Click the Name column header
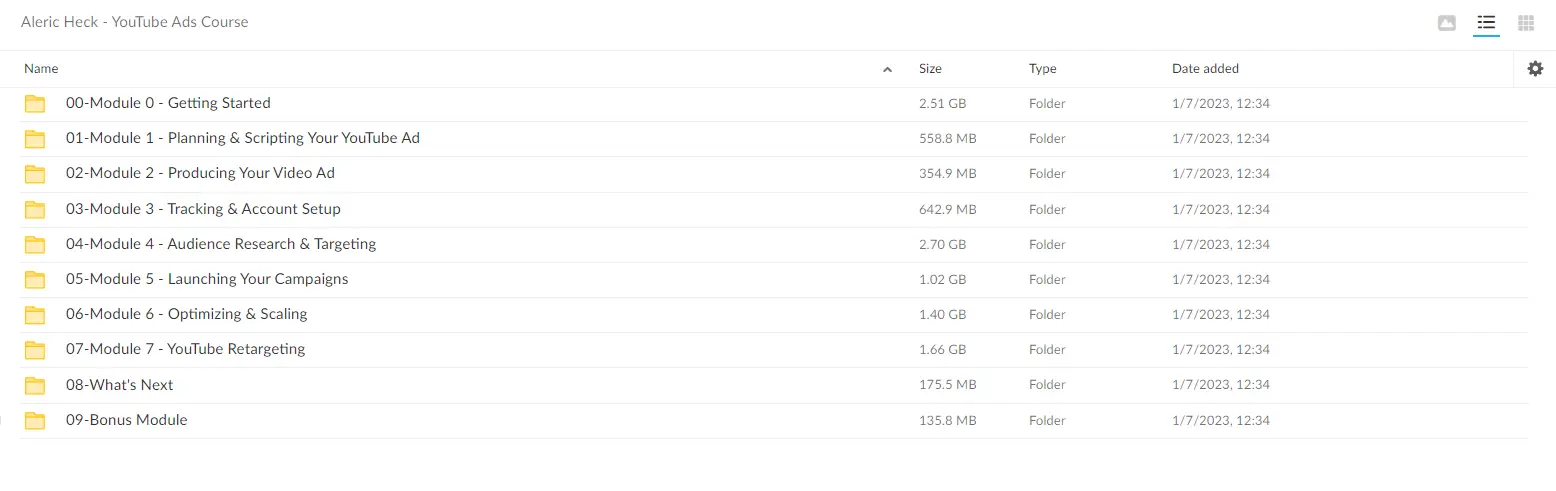This screenshot has width=1556, height=491. (x=41, y=69)
